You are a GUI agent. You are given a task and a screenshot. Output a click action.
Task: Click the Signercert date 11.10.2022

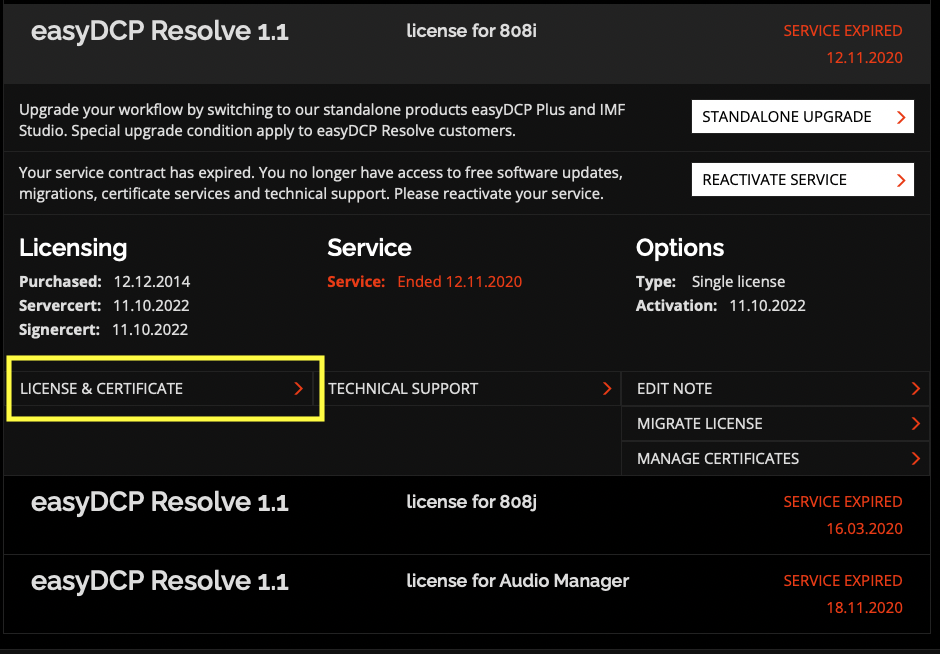click(x=150, y=330)
